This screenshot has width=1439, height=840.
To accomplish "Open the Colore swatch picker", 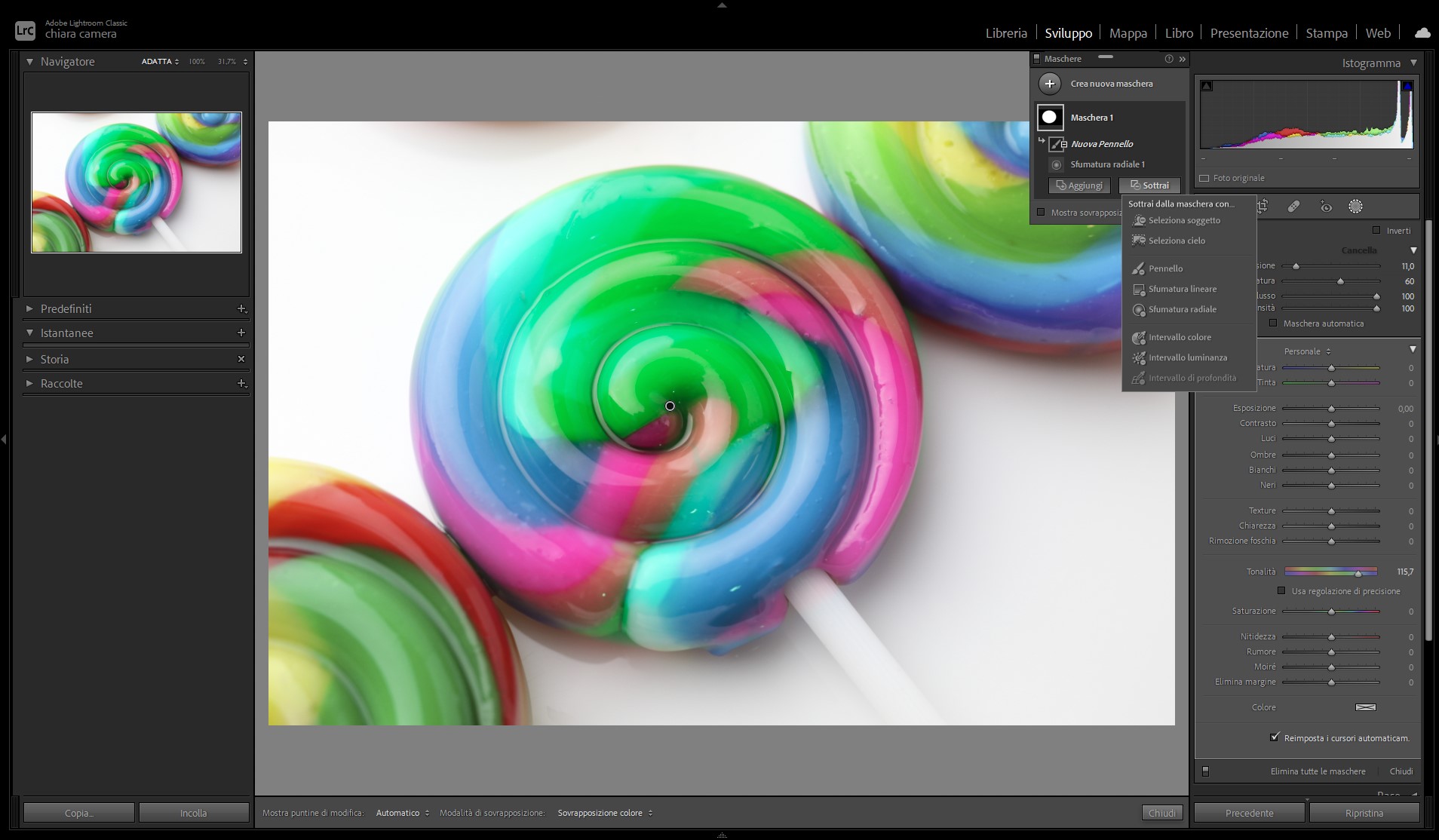I will pyautogui.click(x=1366, y=707).
